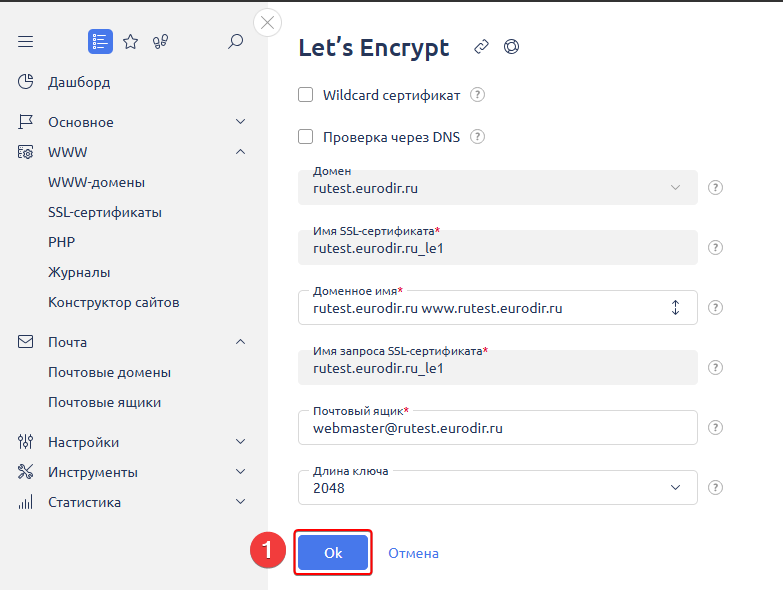Screen dimensions: 783x590
Task: Click the hamburger menu icon
Action: pos(26,42)
